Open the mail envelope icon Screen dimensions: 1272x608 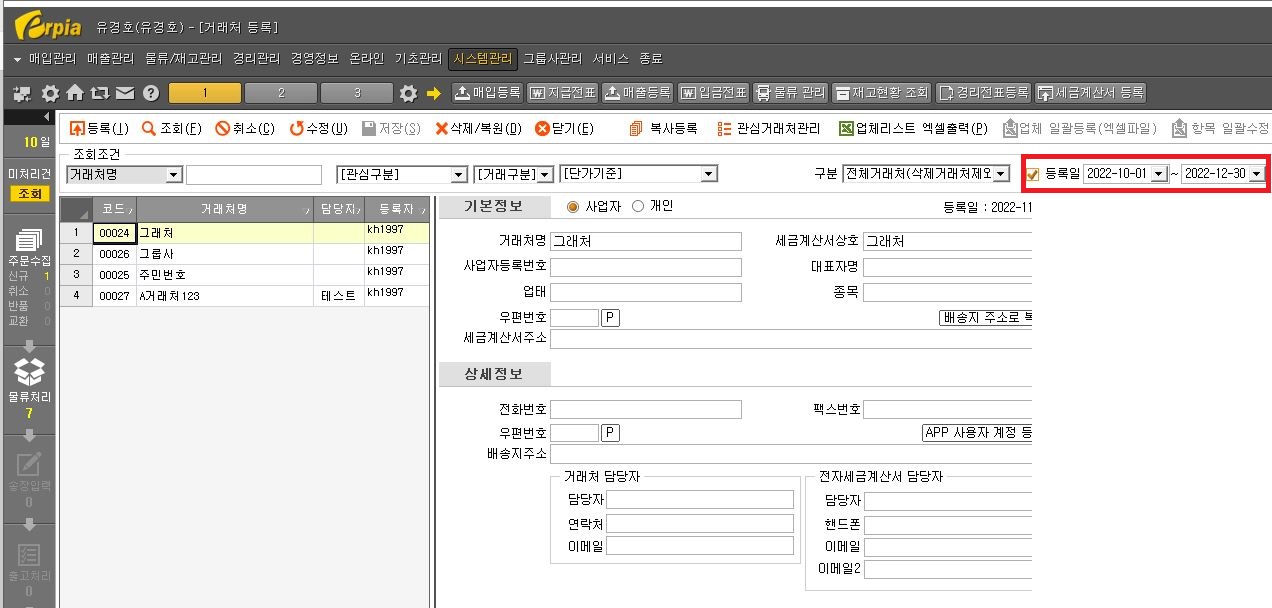[x=125, y=93]
